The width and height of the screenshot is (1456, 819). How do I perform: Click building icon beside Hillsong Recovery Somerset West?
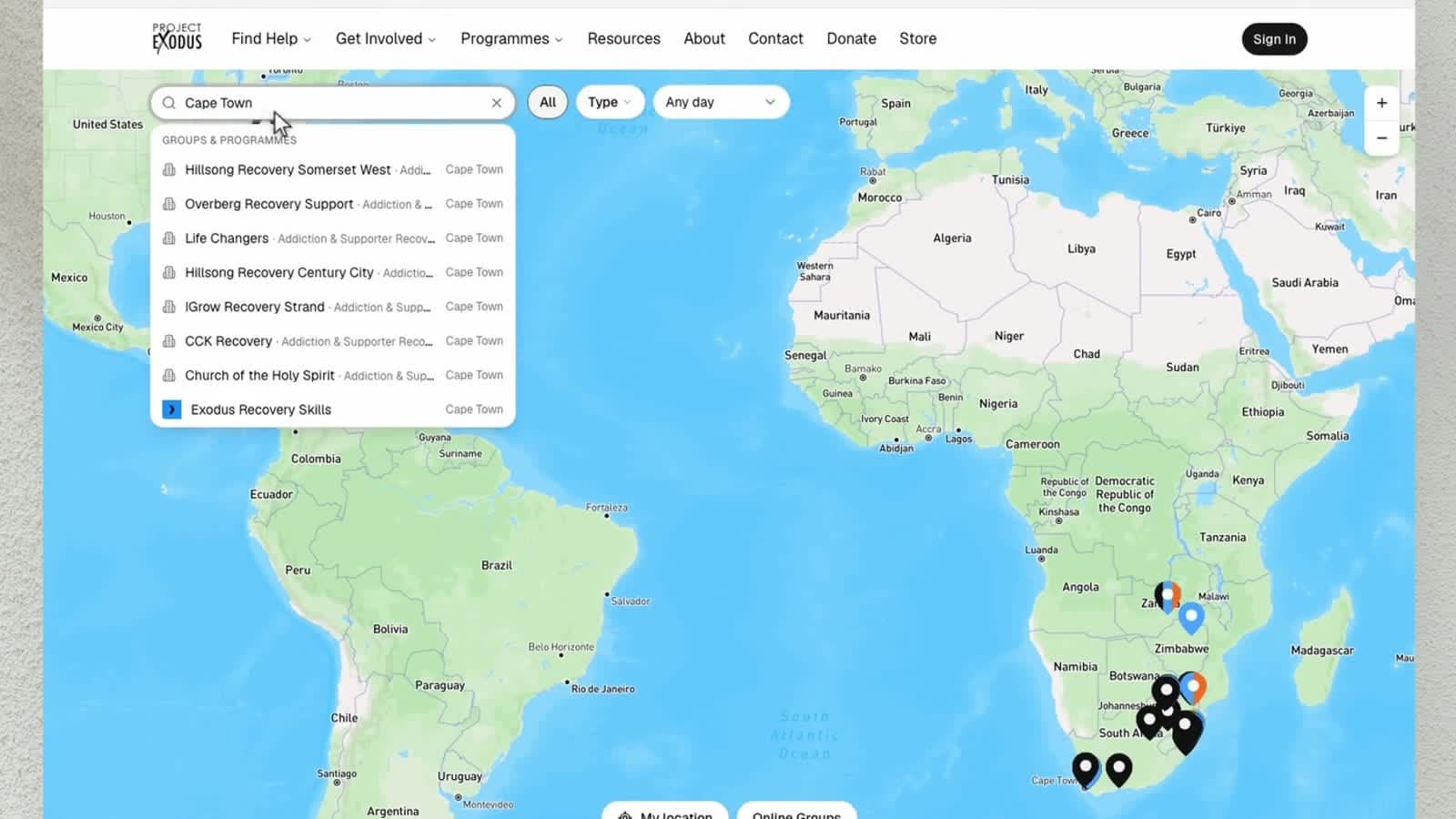[168, 169]
